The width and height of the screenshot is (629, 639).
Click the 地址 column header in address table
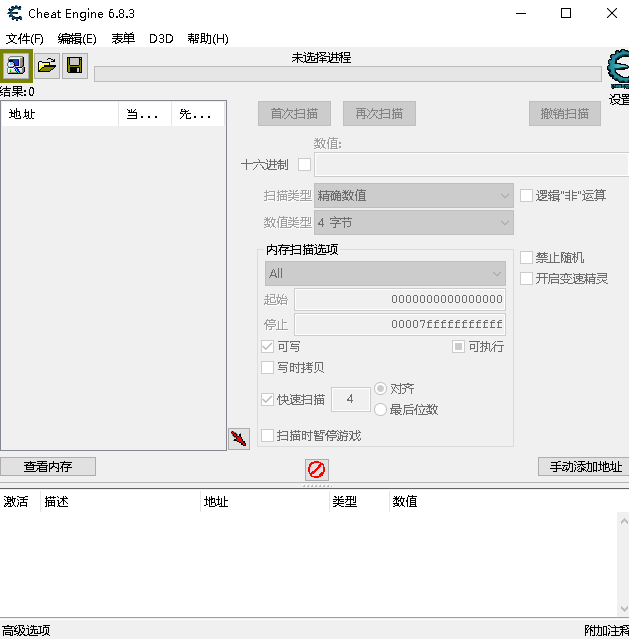[265, 502]
